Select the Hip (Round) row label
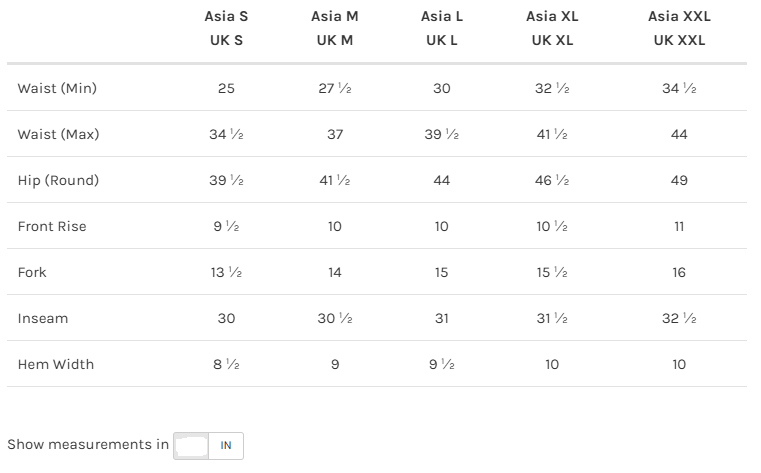Image resolution: width=761 pixels, height=473 pixels. click(58, 180)
